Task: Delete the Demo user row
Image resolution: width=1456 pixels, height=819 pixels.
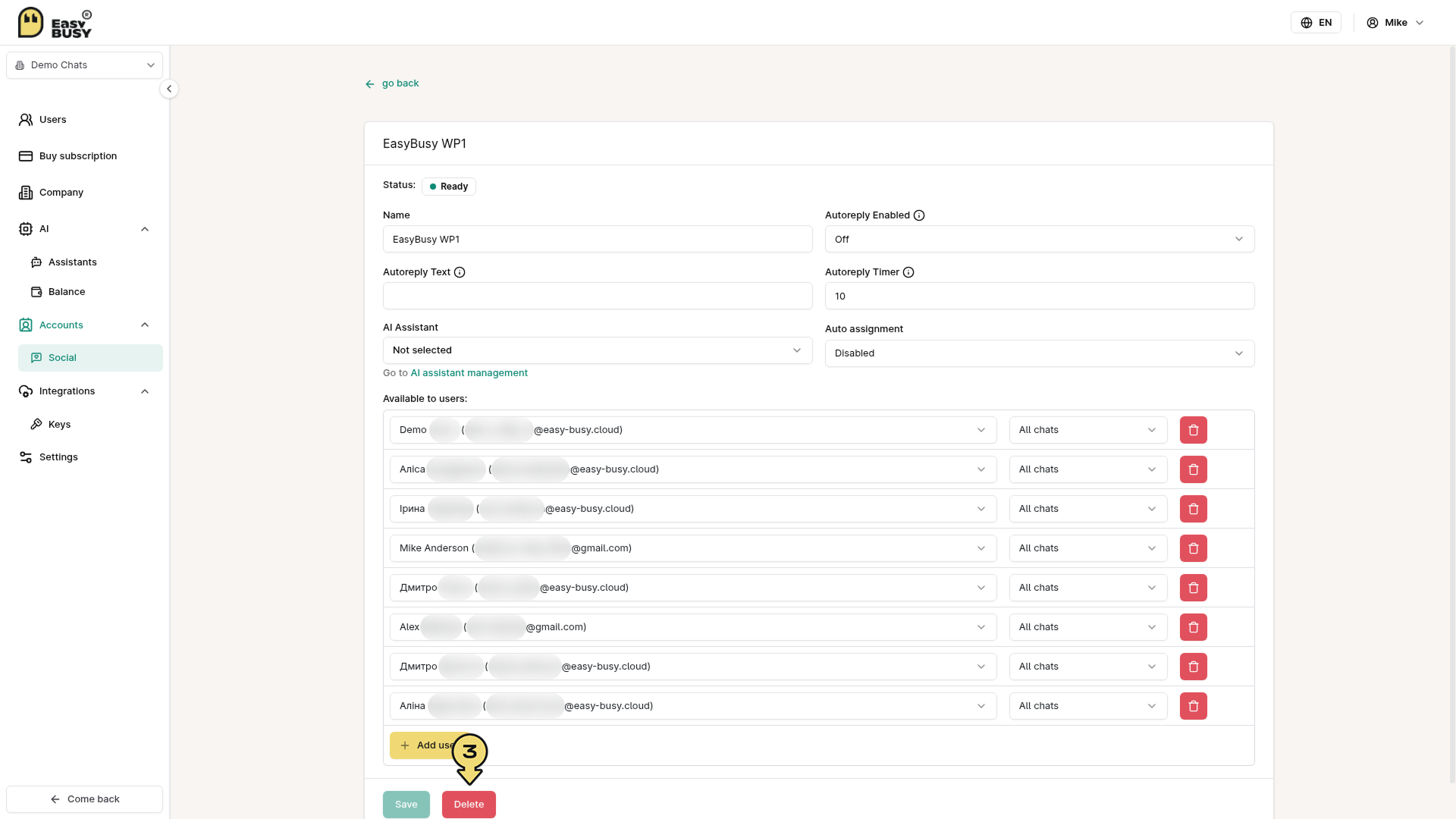Action: tap(1193, 430)
